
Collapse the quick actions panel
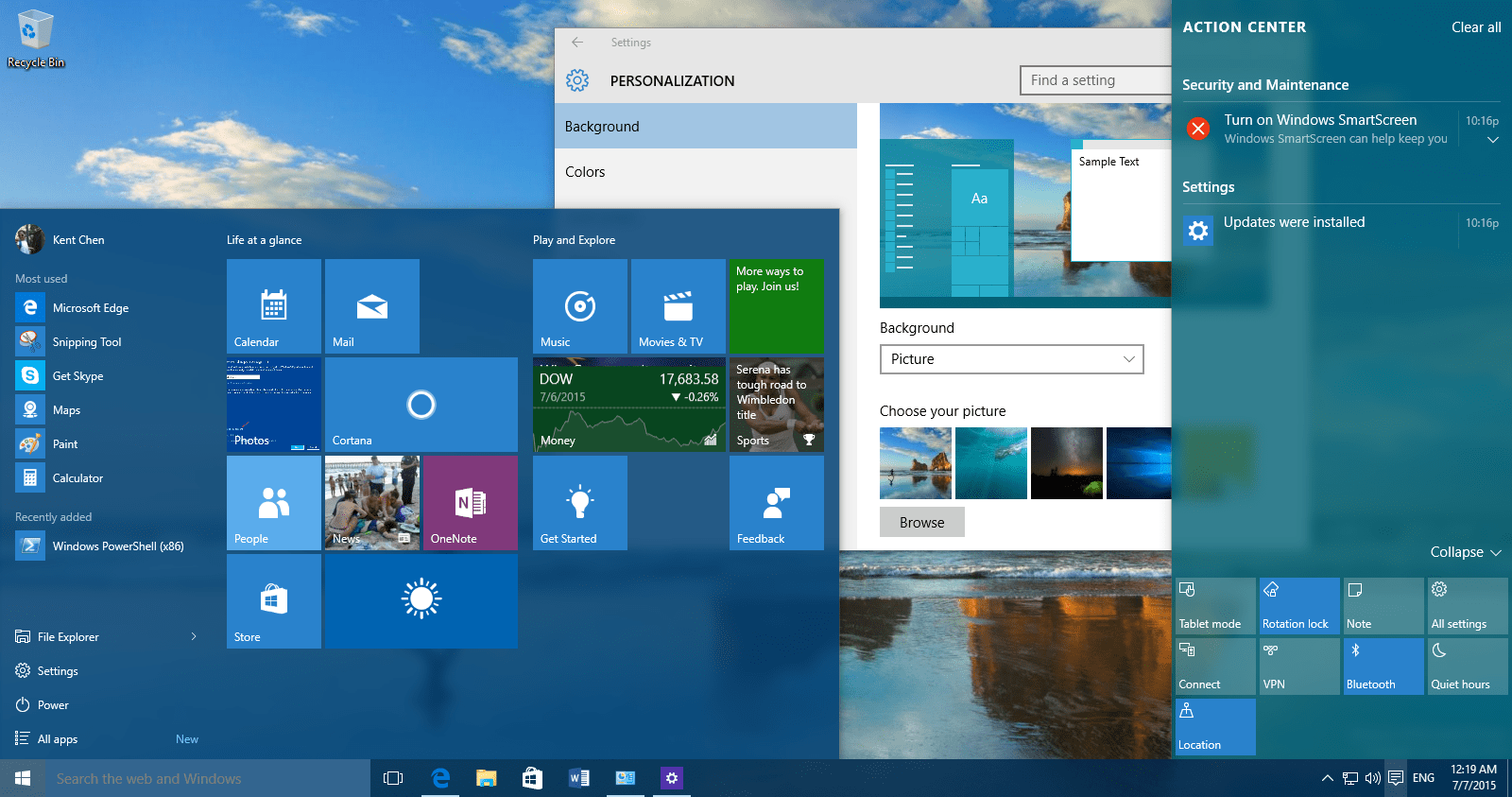point(1465,552)
